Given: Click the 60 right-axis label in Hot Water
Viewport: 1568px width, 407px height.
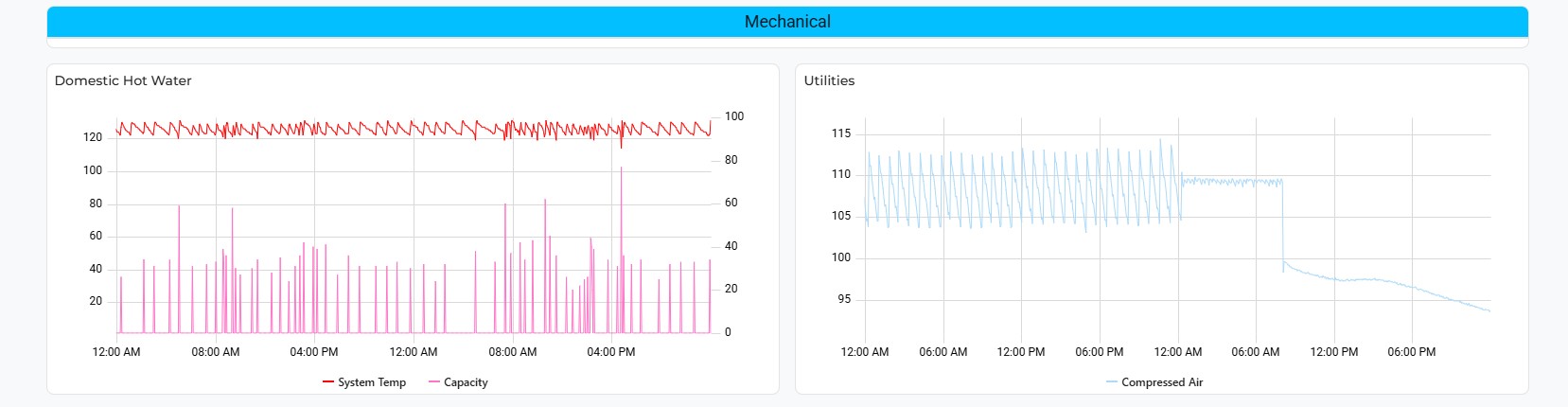Looking at the screenshot, I should pyautogui.click(x=731, y=203).
